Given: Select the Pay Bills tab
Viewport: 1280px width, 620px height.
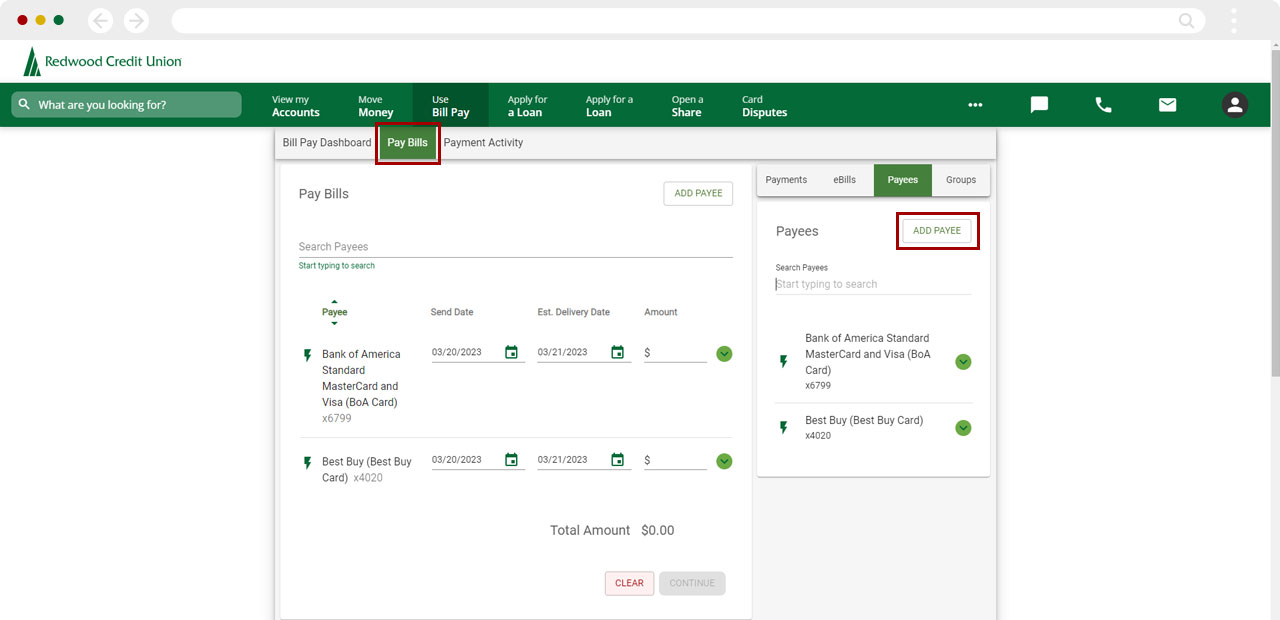Looking at the screenshot, I should click(x=407, y=143).
